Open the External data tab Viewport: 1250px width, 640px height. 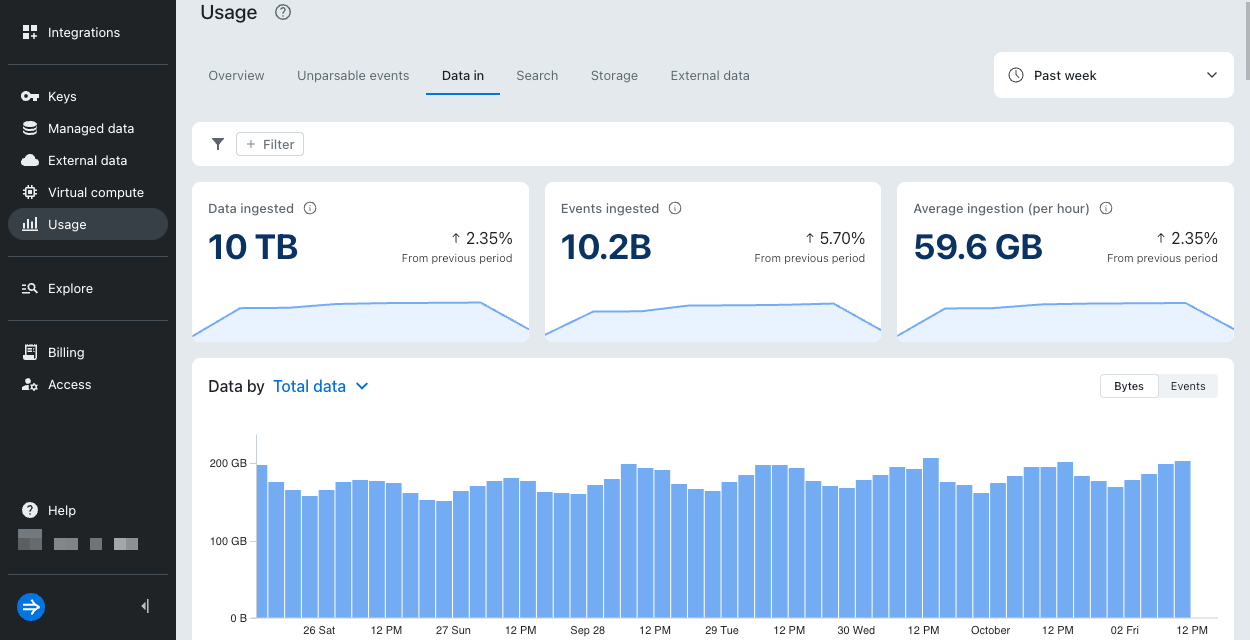point(710,75)
